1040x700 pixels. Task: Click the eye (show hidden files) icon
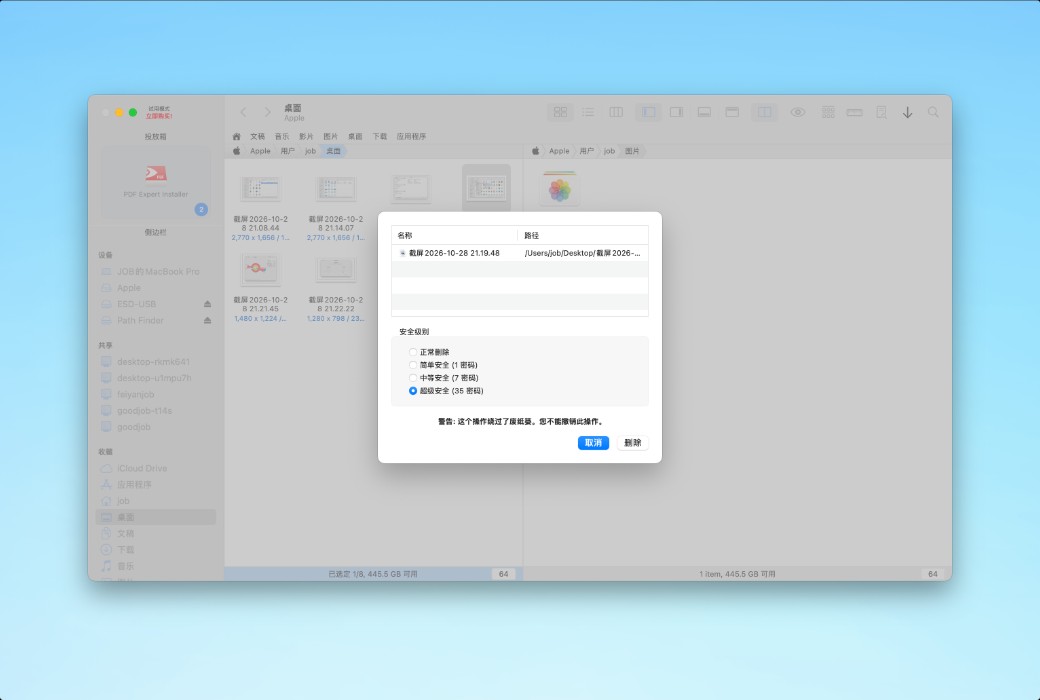(x=798, y=112)
